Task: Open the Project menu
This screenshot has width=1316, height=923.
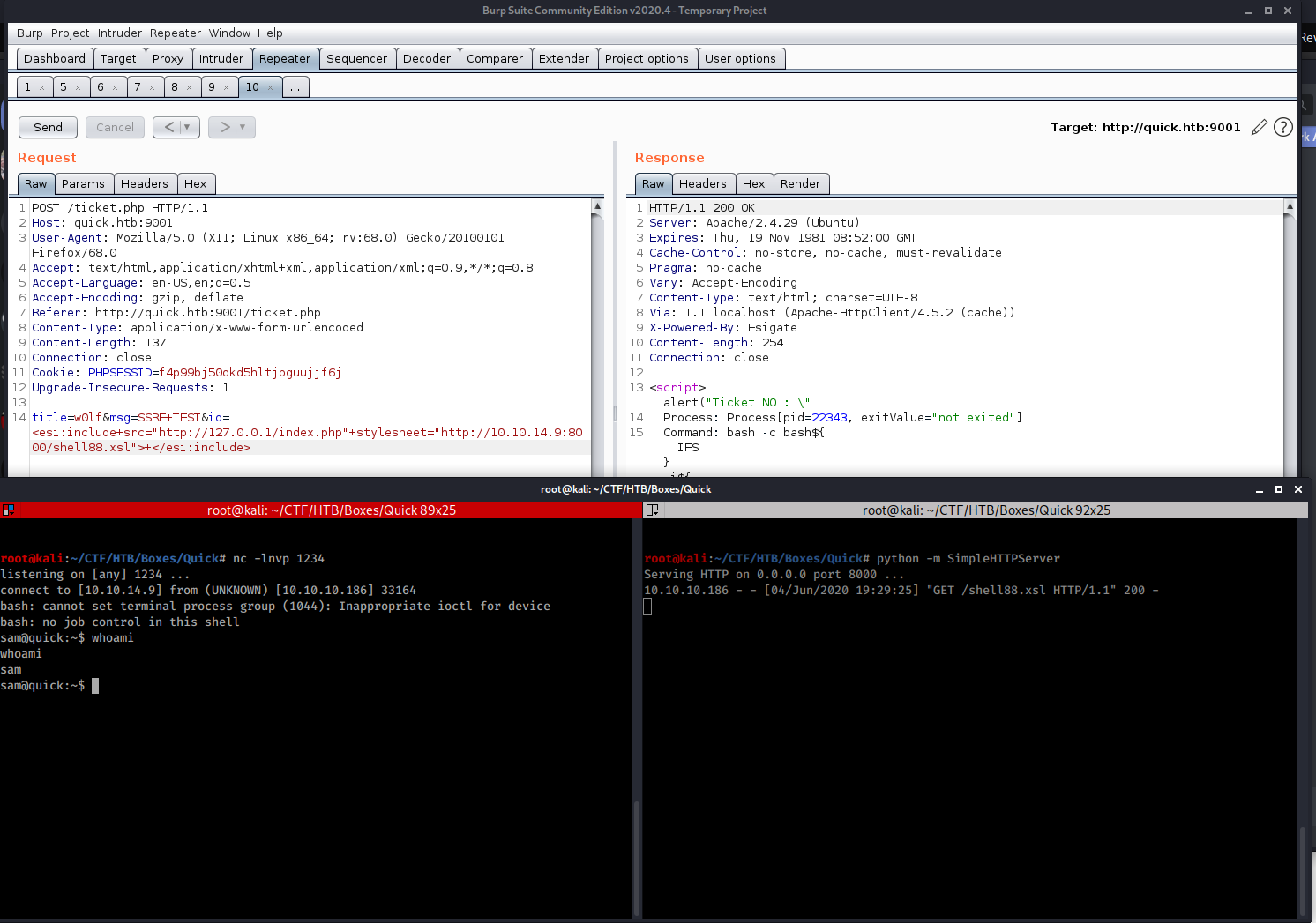Action: click(x=70, y=33)
